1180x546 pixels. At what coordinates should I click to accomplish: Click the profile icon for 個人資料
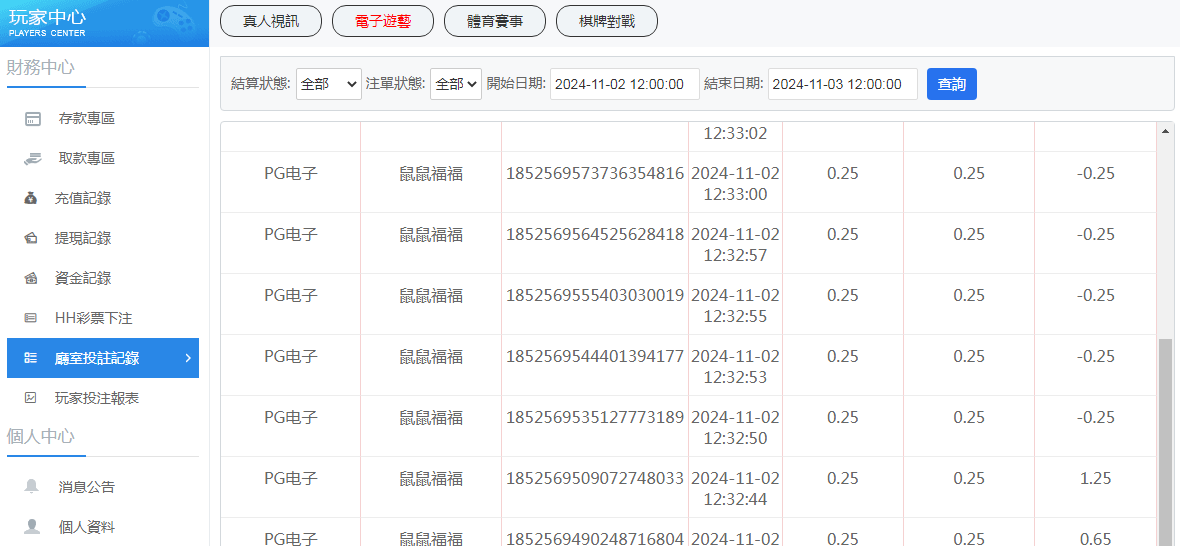click(32, 527)
